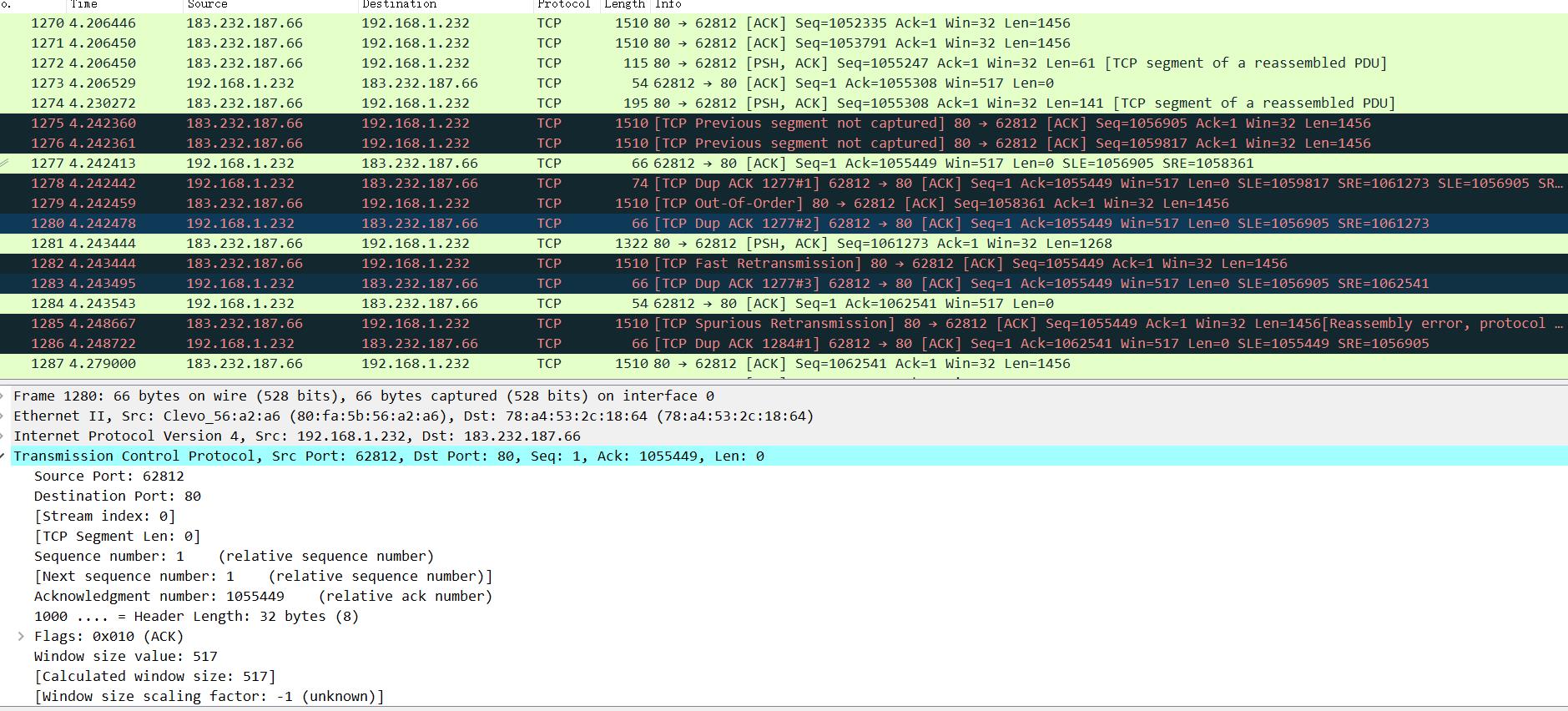
Task: Select packet 1275 'Previous segment not captured'
Action: click(784, 124)
